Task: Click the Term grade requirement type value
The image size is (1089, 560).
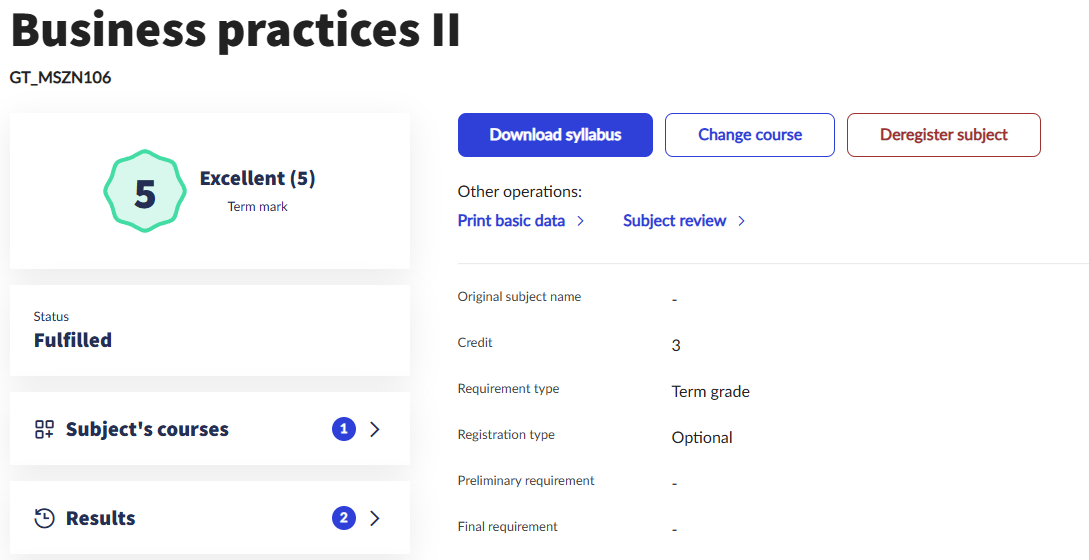Action: pos(710,392)
